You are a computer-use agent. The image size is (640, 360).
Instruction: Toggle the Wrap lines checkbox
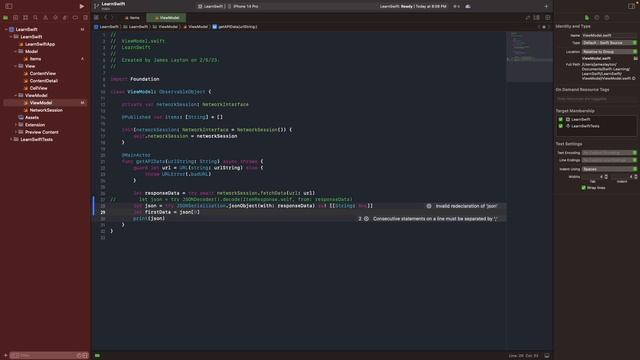pyautogui.click(x=583, y=188)
